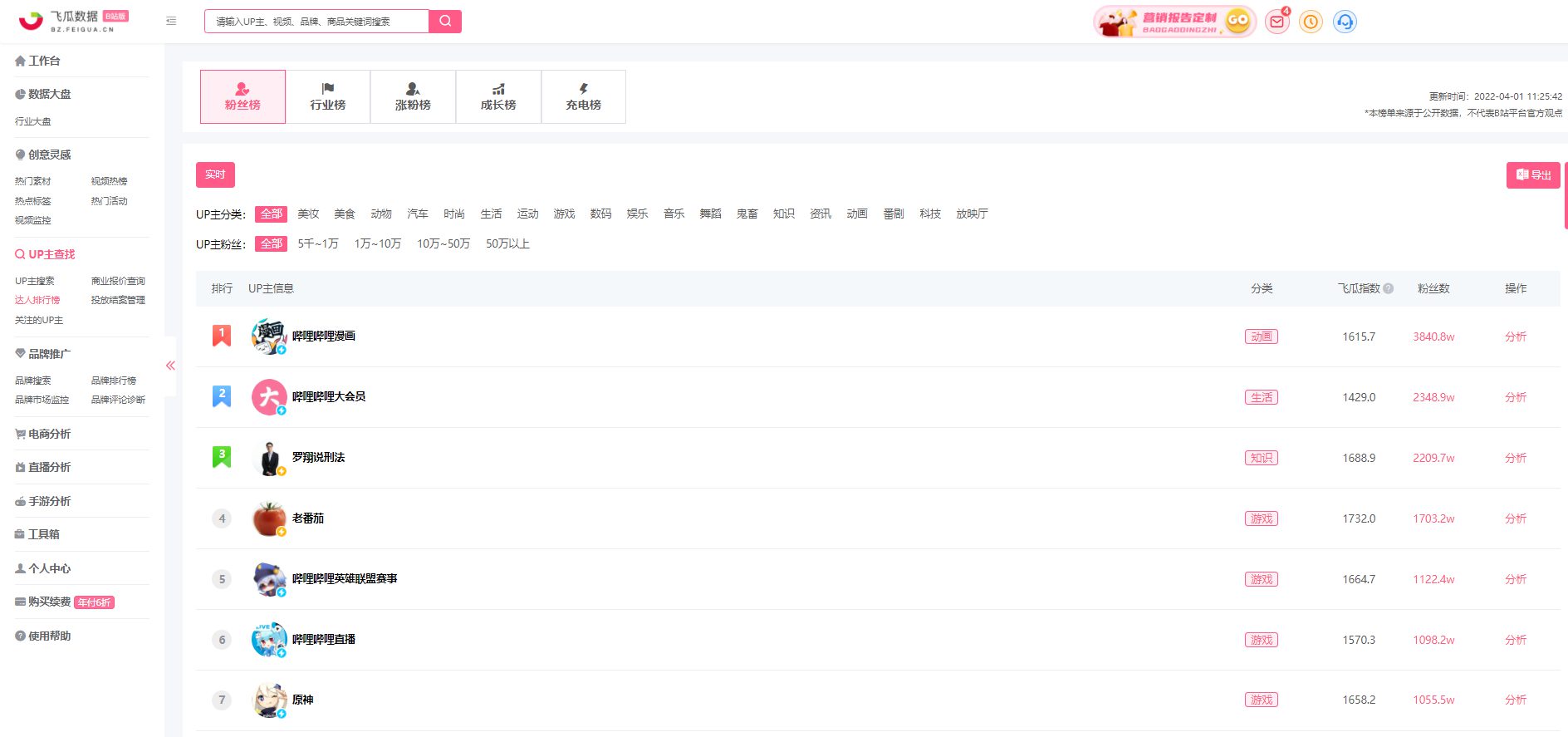Click the 实时 button
Image resolution: width=1568 pixels, height=737 pixels.
click(215, 174)
